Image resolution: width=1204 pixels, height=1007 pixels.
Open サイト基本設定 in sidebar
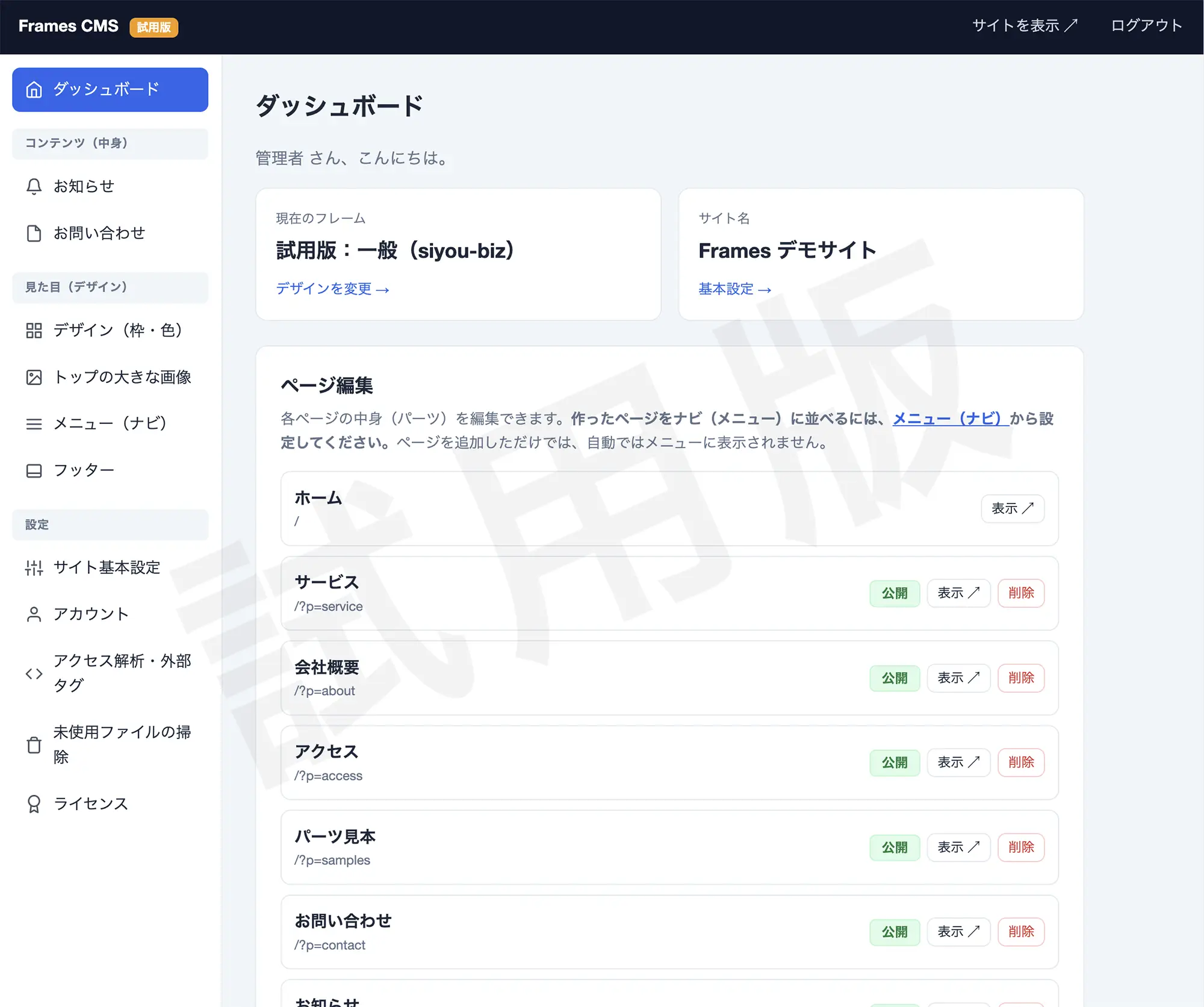tap(110, 568)
